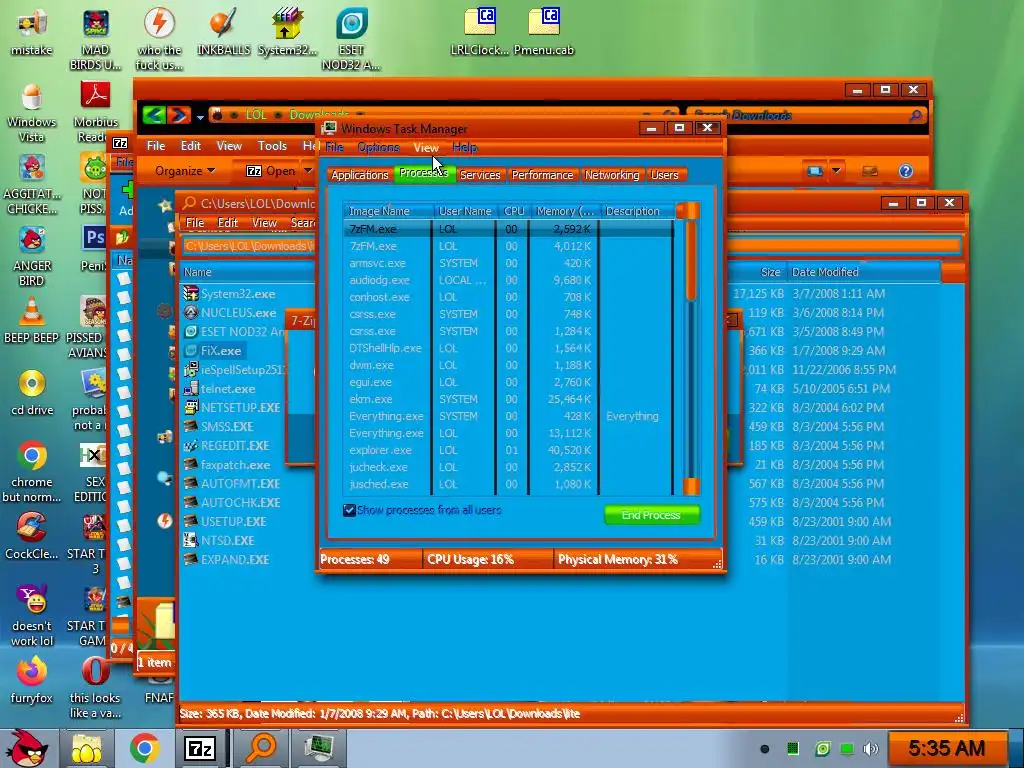Image resolution: width=1024 pixels, height=768 pixels.
Task: Expand the Organize dropdown in Explorer
Action: click(185, 171)
